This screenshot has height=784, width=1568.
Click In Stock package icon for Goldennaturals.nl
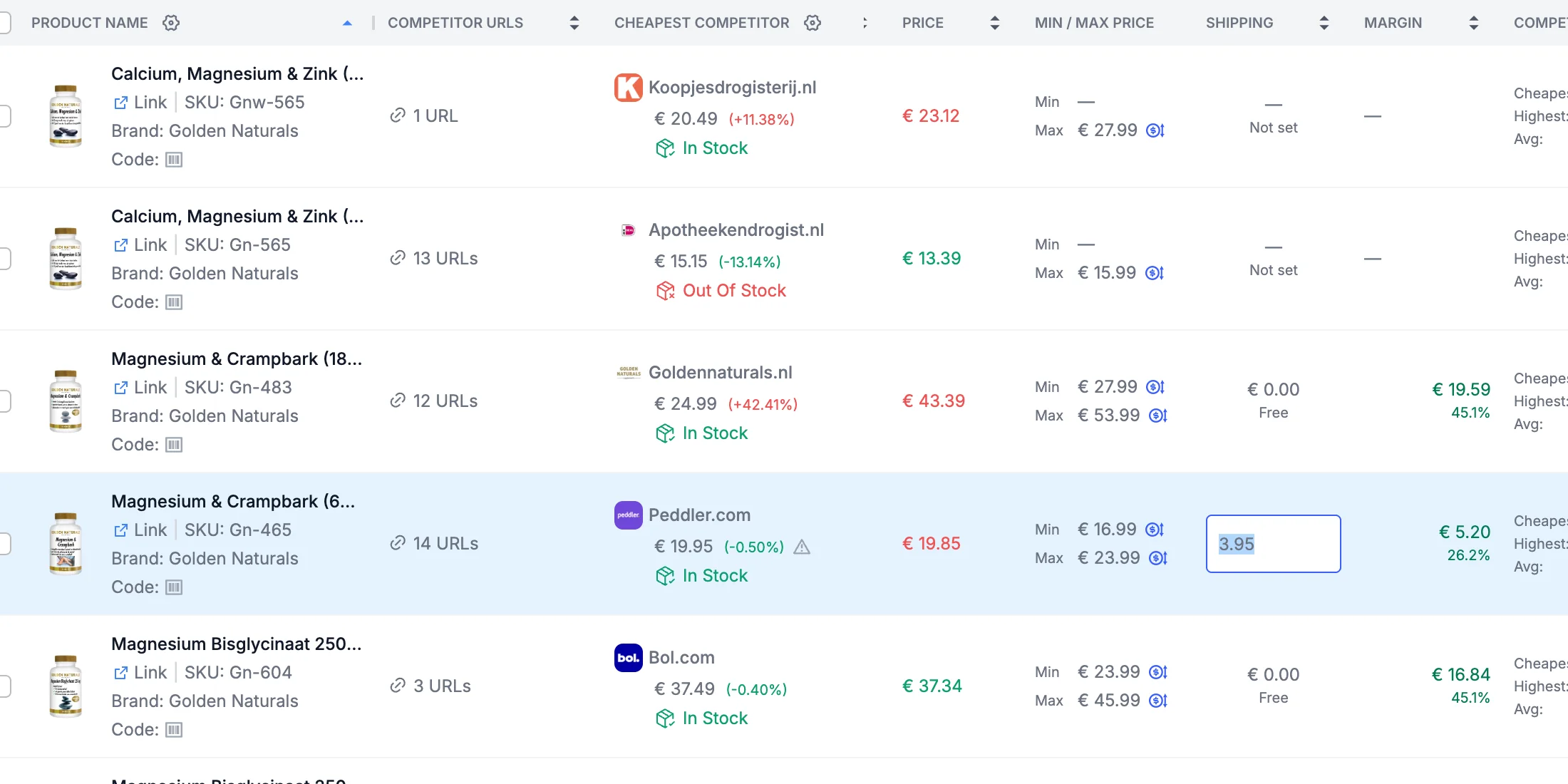pos(665,433)
